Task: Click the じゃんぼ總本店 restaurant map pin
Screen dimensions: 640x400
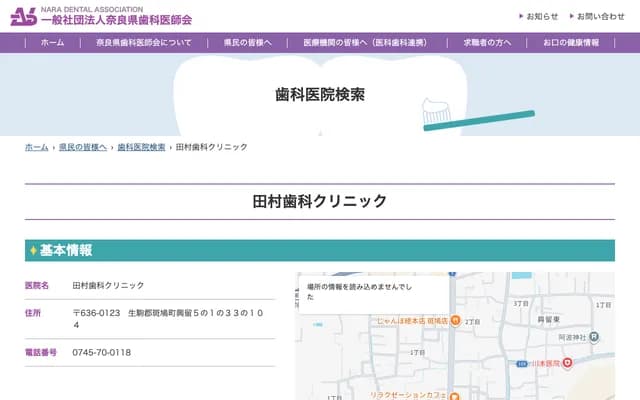Action: 455,322
